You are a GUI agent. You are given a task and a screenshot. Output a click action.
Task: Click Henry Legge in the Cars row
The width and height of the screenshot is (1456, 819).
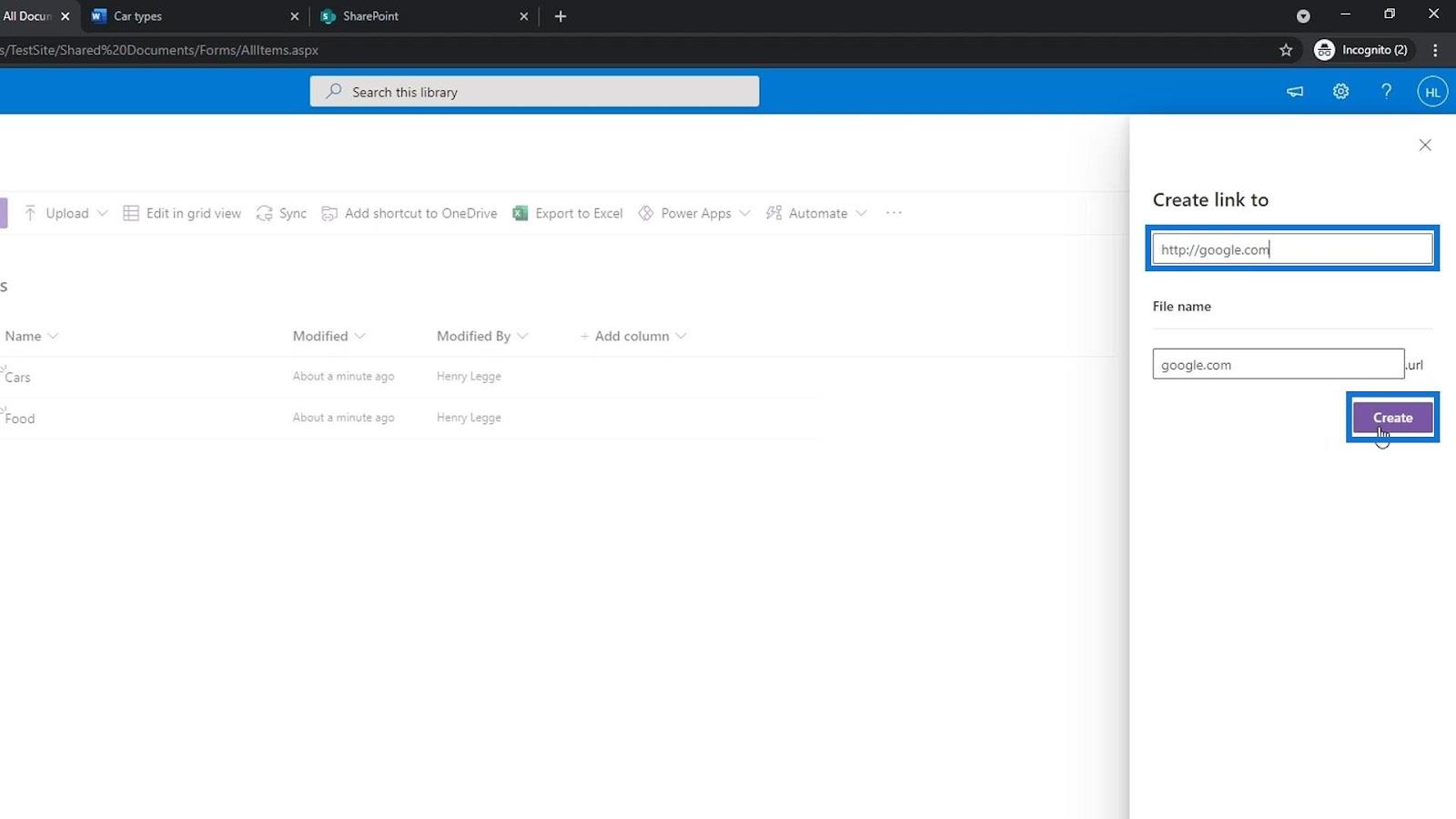click(469, 376)
